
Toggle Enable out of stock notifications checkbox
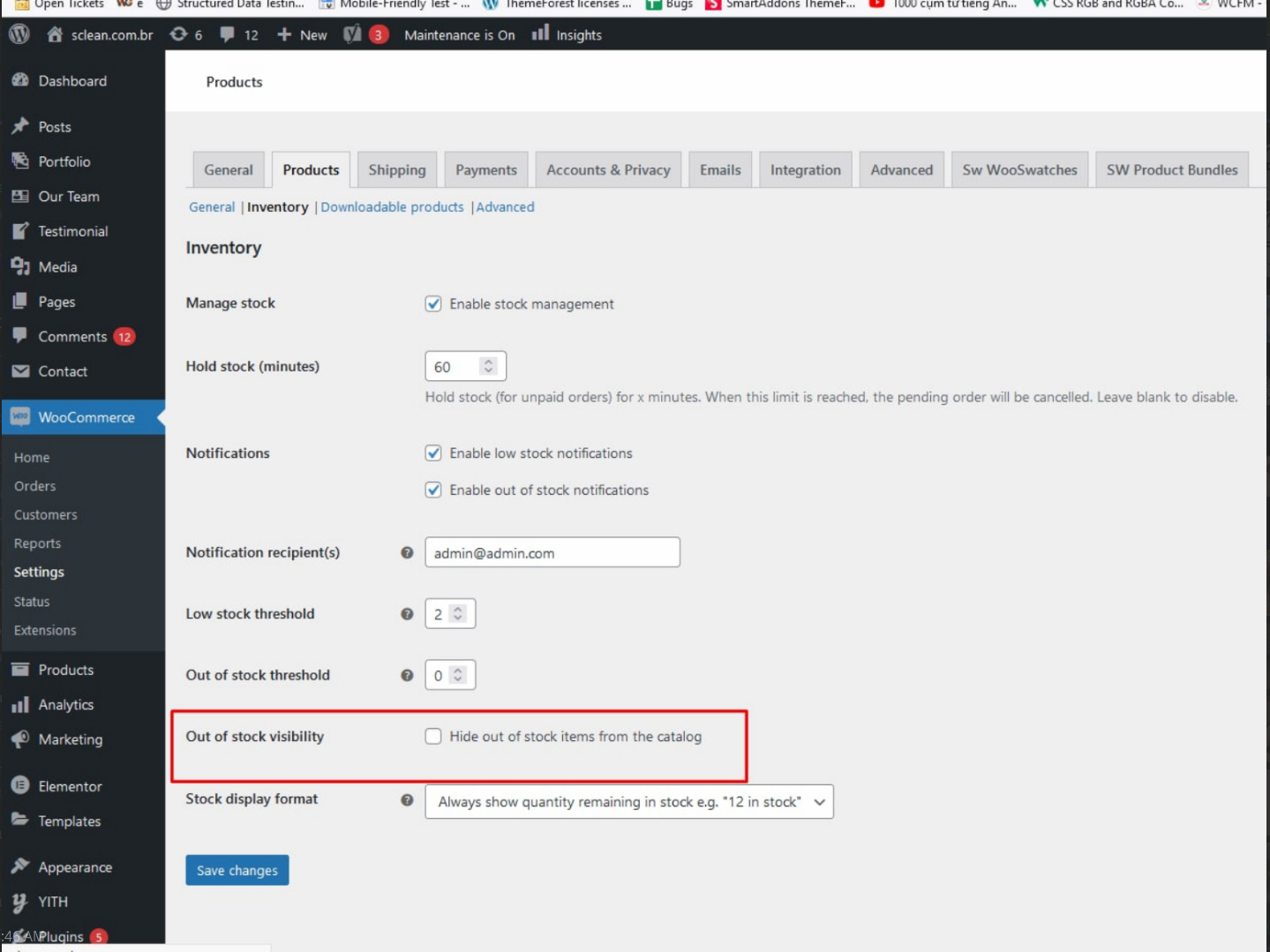point(433,490)
